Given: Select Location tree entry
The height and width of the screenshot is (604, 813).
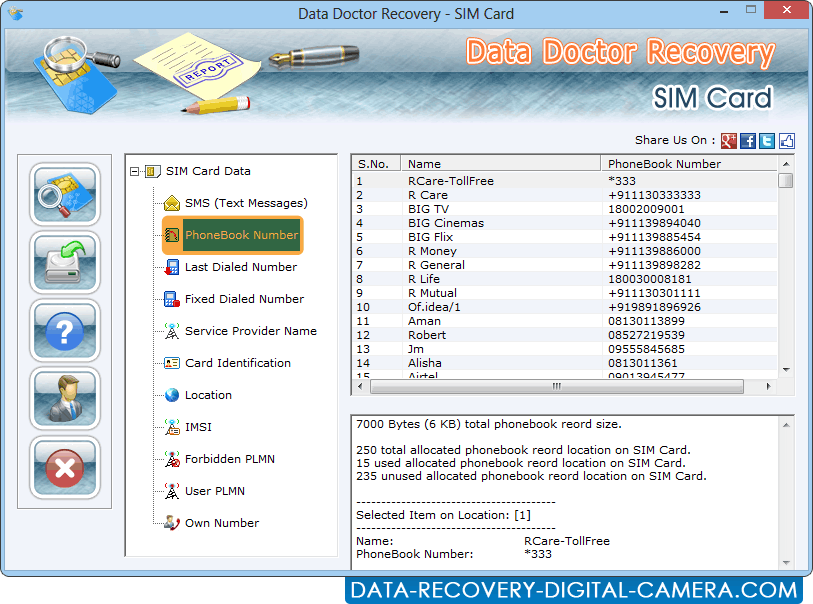Looking at the screenshot, I should click(x=208, y=395).
